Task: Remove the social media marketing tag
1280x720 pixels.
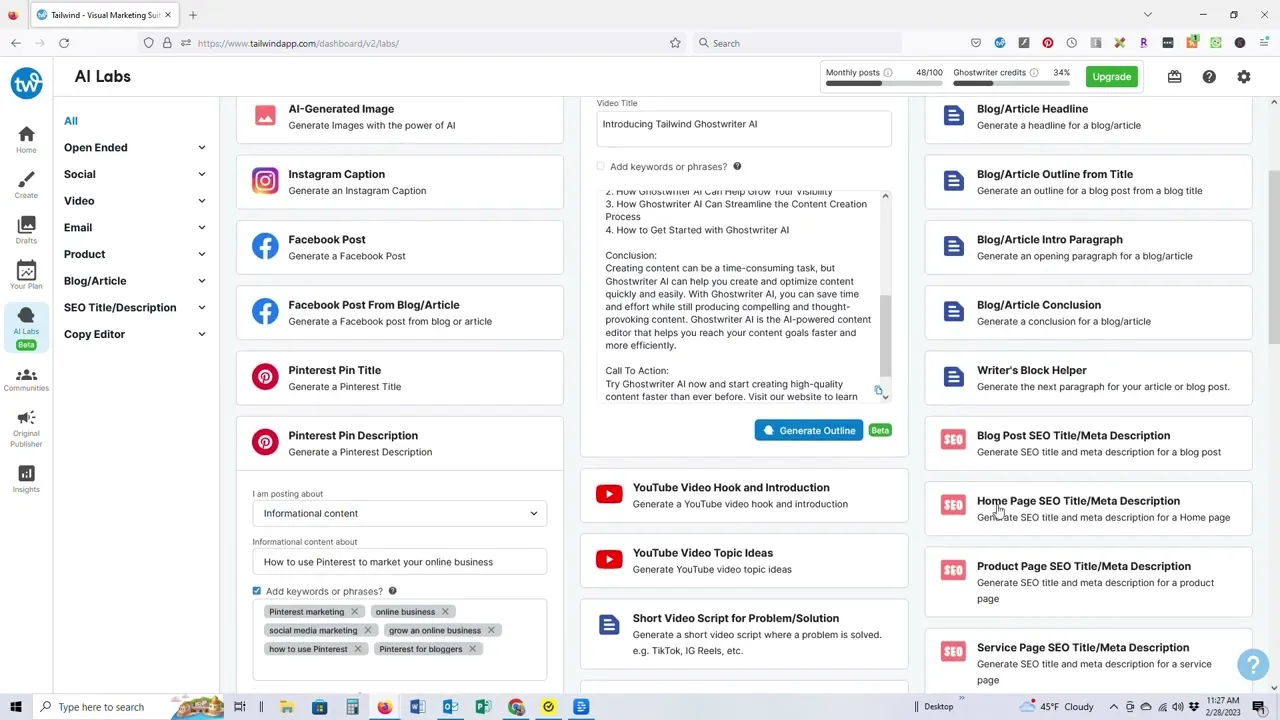Action: click(367, 630)
